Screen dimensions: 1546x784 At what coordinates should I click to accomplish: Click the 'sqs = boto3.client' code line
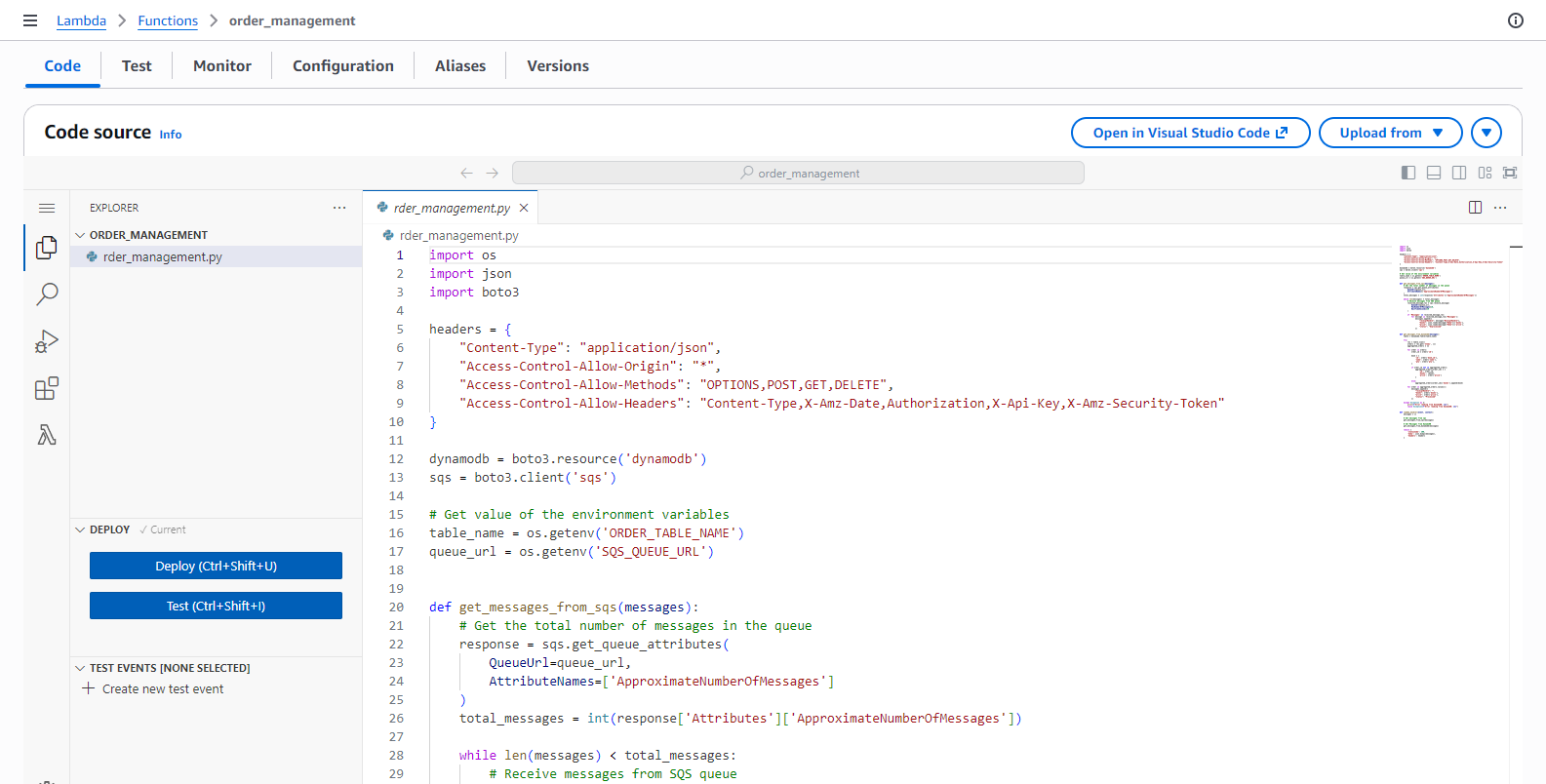point(523,478)
